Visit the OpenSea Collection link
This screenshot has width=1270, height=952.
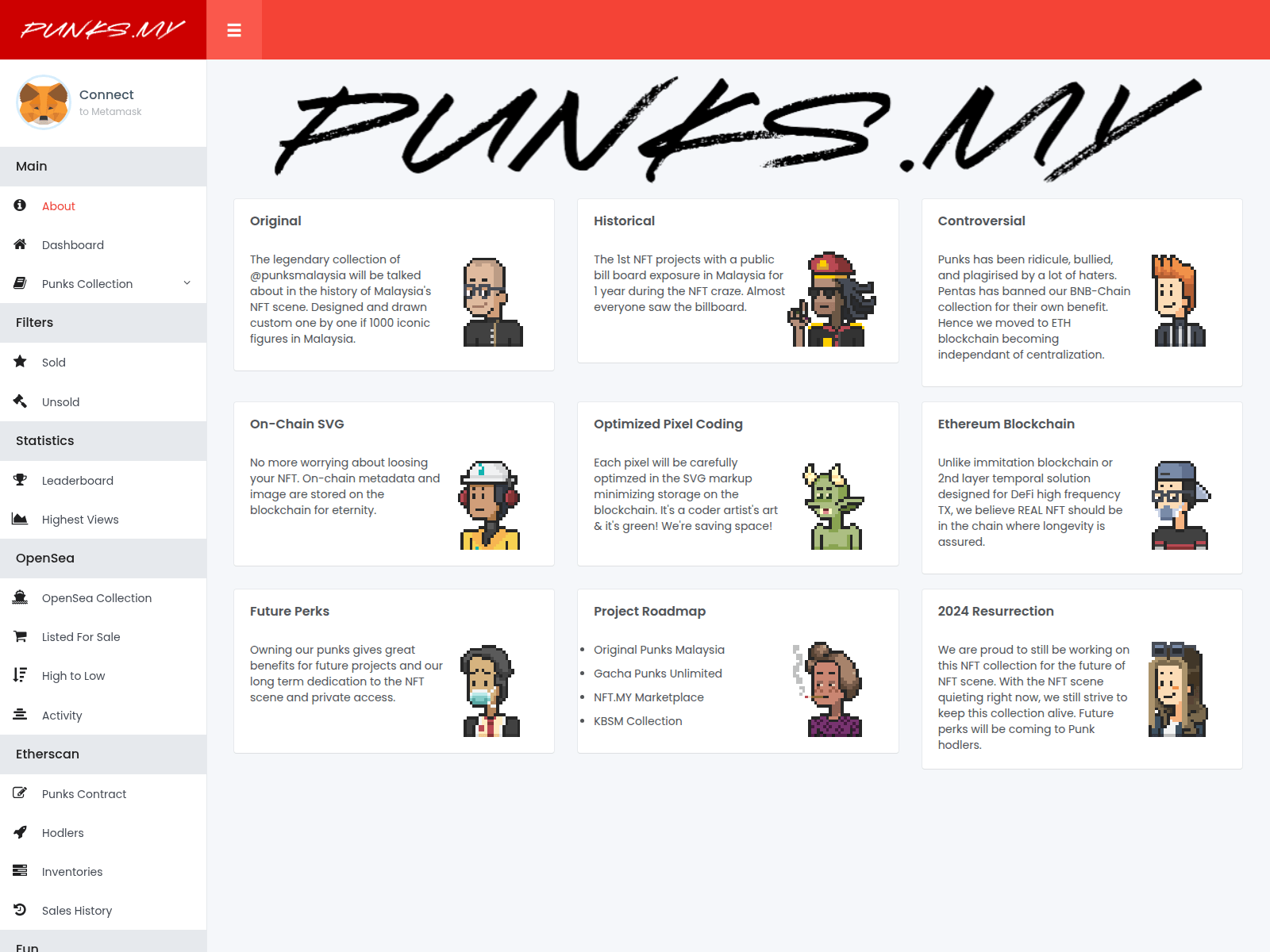[x=103, y=598]
